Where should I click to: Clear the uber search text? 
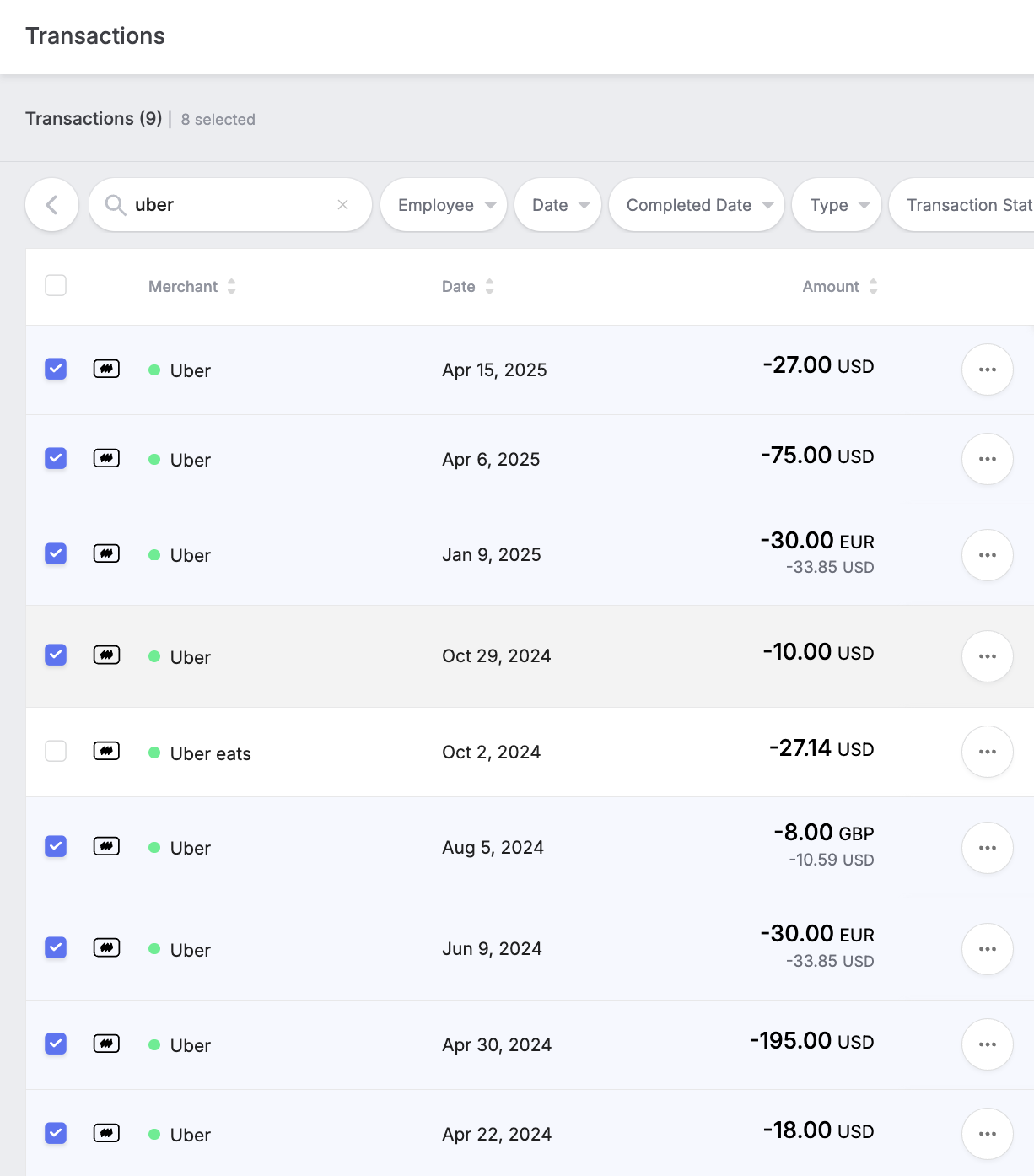(342, 205)
